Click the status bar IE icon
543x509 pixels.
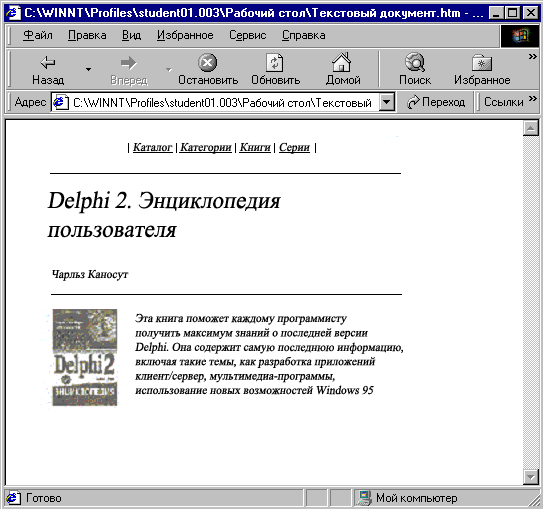pos(13,498)
